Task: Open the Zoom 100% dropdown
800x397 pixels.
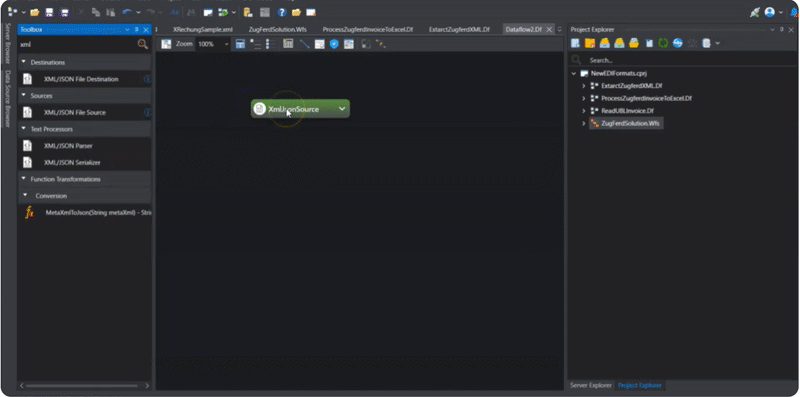Action: click(x=227, y=44)
